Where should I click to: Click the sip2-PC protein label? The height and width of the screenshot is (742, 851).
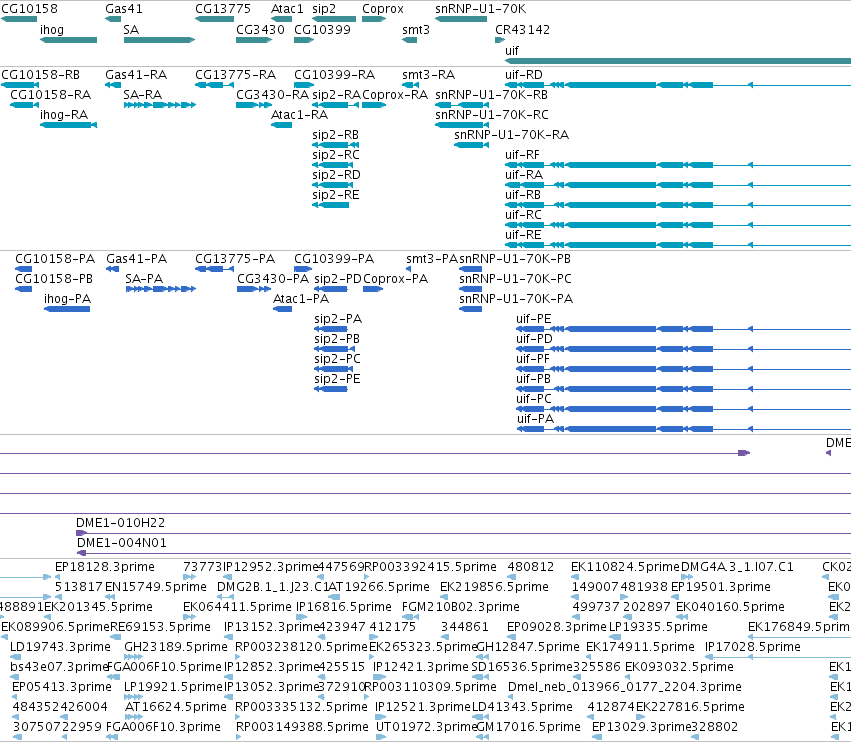tap(337, 359)
